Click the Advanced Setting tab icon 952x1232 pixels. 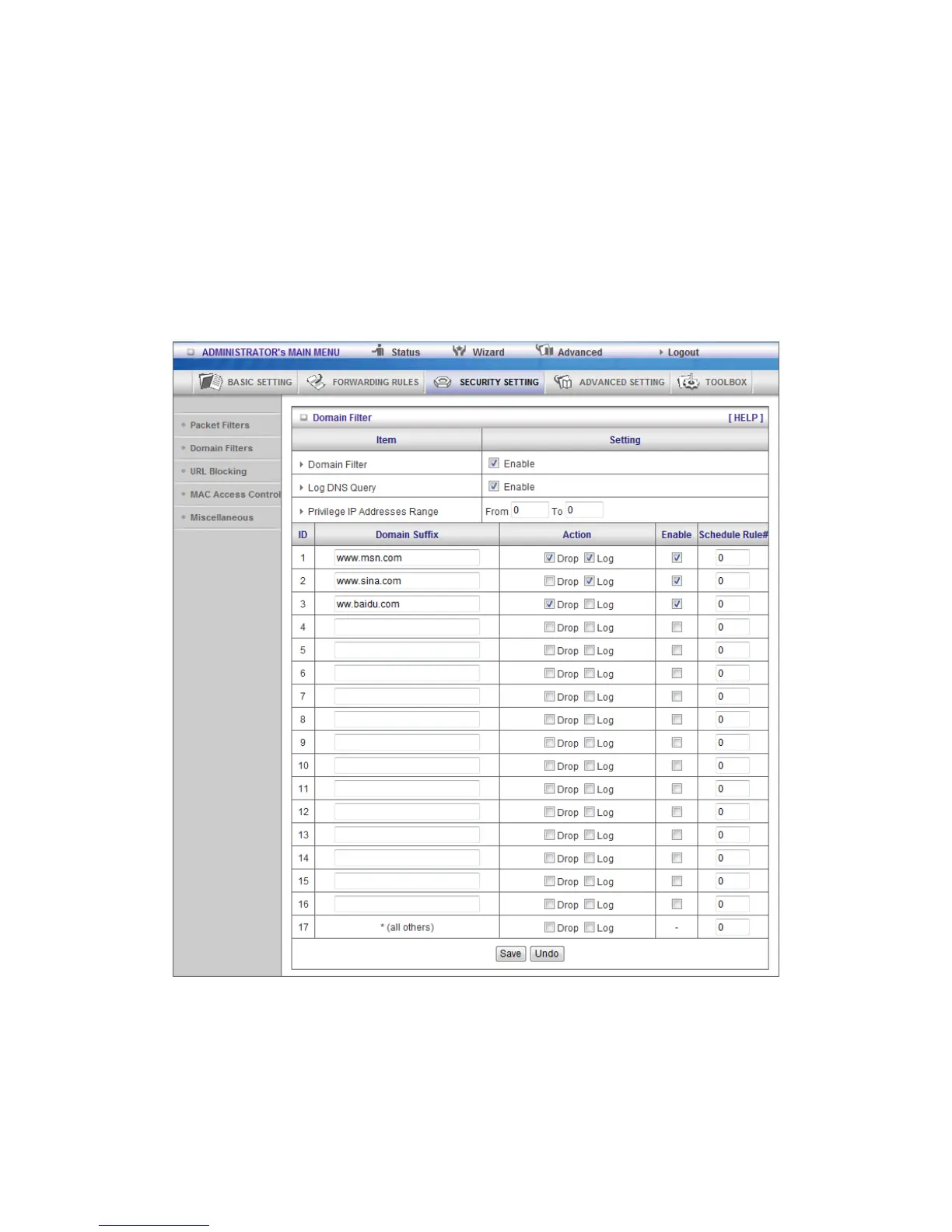563,382
